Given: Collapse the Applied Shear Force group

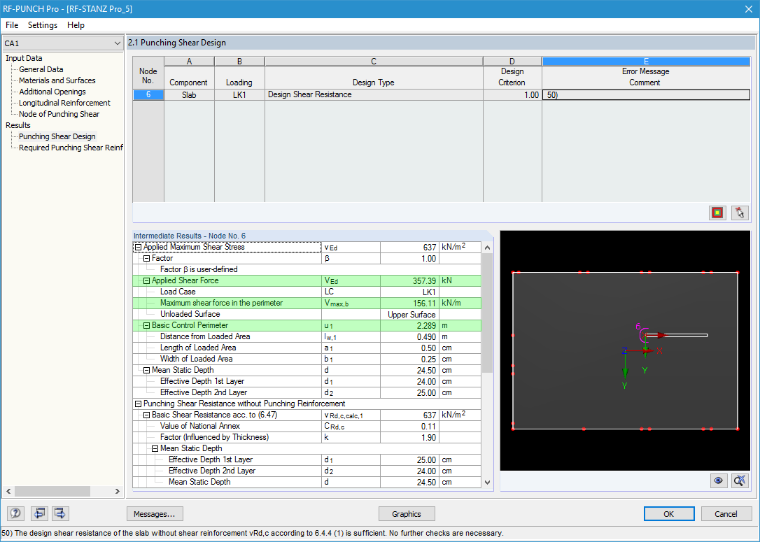Looking at the screenshot, I should tap(146, 281).
